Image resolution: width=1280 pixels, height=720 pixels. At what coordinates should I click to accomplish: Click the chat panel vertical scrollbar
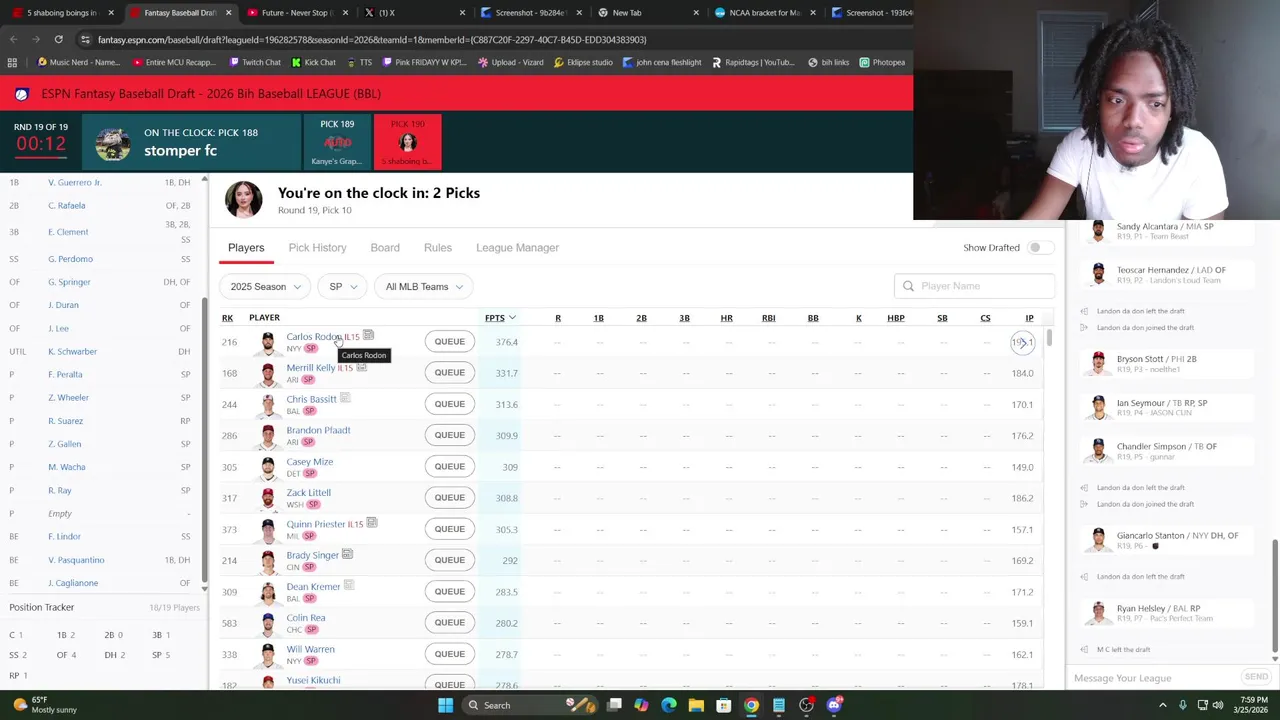1274,595
